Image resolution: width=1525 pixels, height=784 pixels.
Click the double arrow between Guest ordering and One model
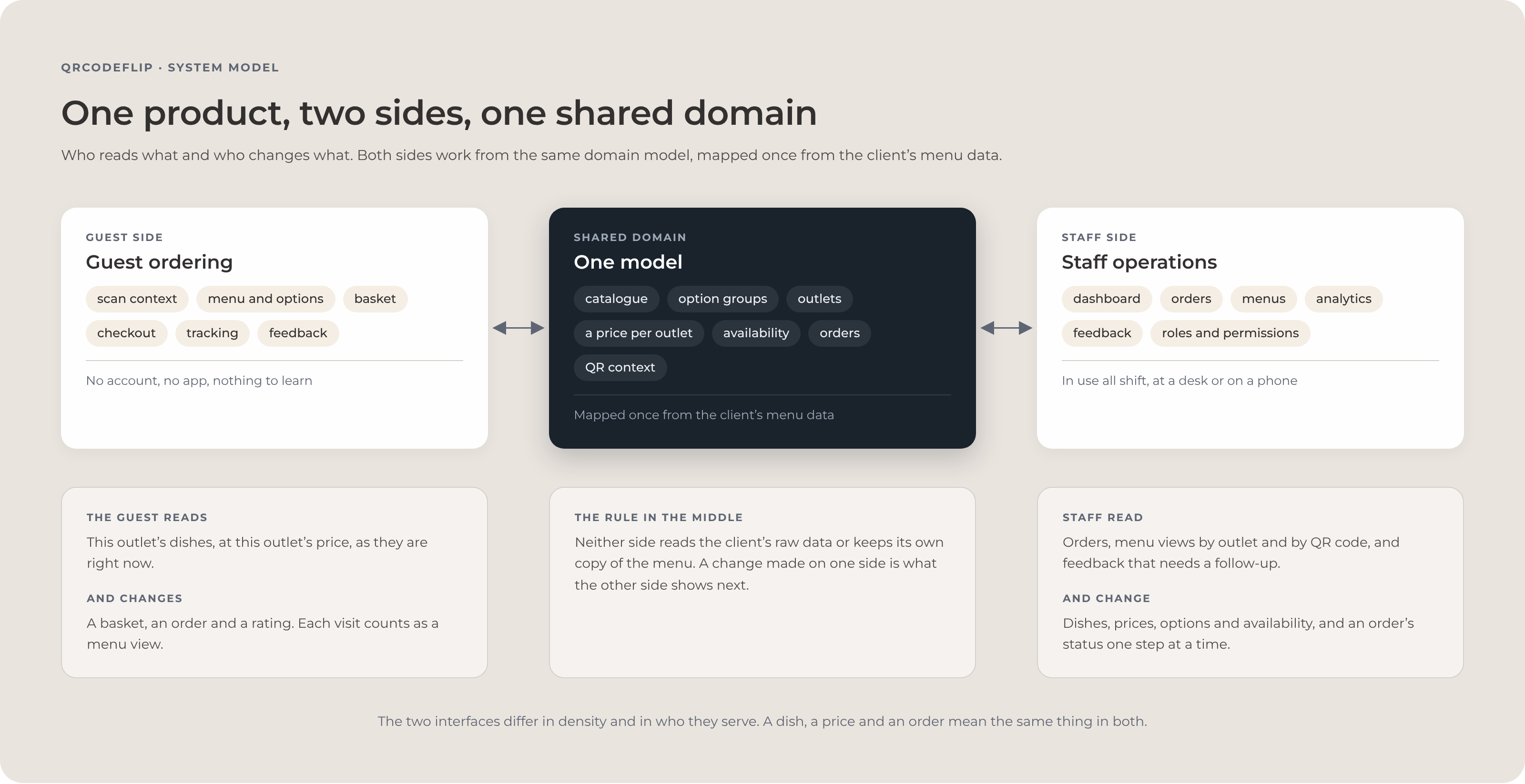(x=518, y=328)
